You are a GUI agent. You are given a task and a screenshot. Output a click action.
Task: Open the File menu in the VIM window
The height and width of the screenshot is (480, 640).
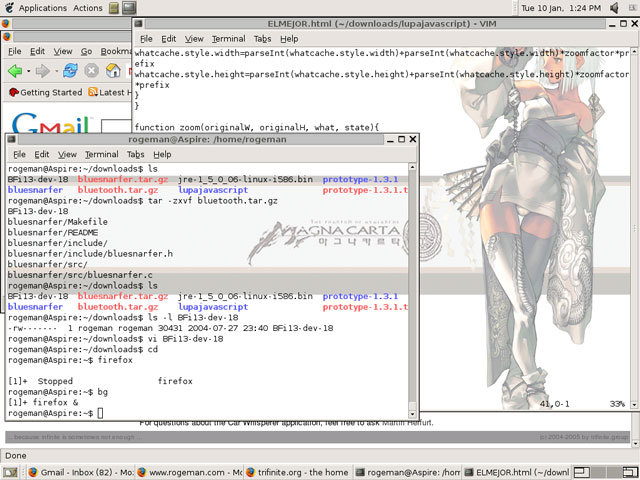(146, 39)
